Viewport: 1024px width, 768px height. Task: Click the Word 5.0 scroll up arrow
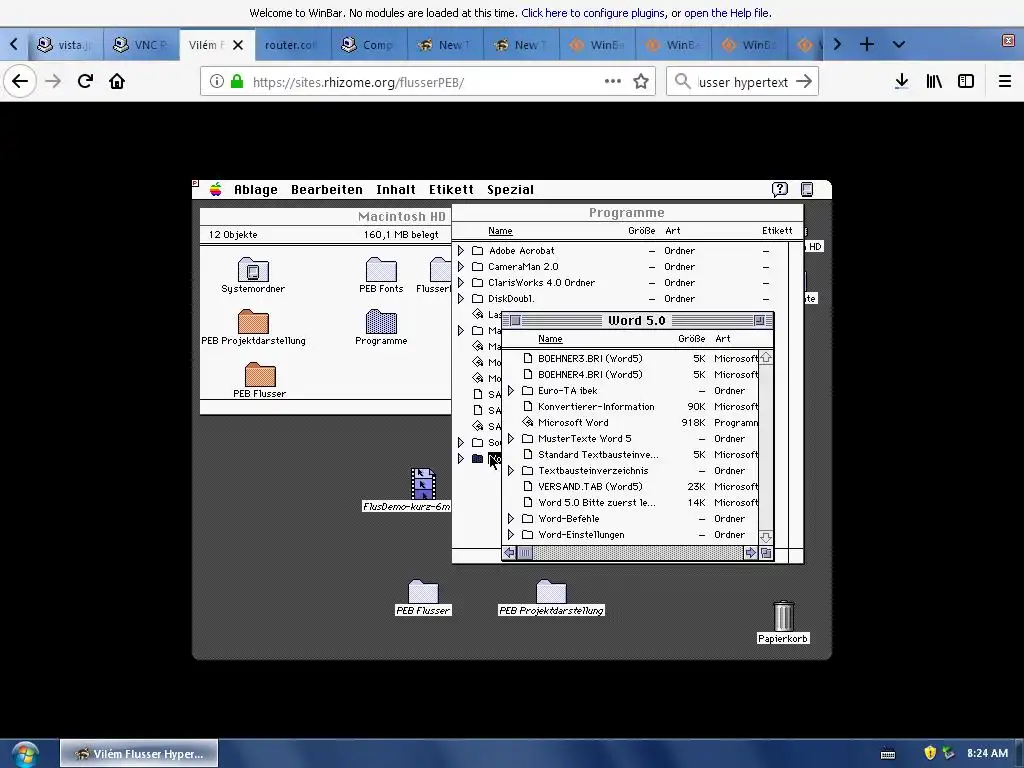click(x=766, y=358)
